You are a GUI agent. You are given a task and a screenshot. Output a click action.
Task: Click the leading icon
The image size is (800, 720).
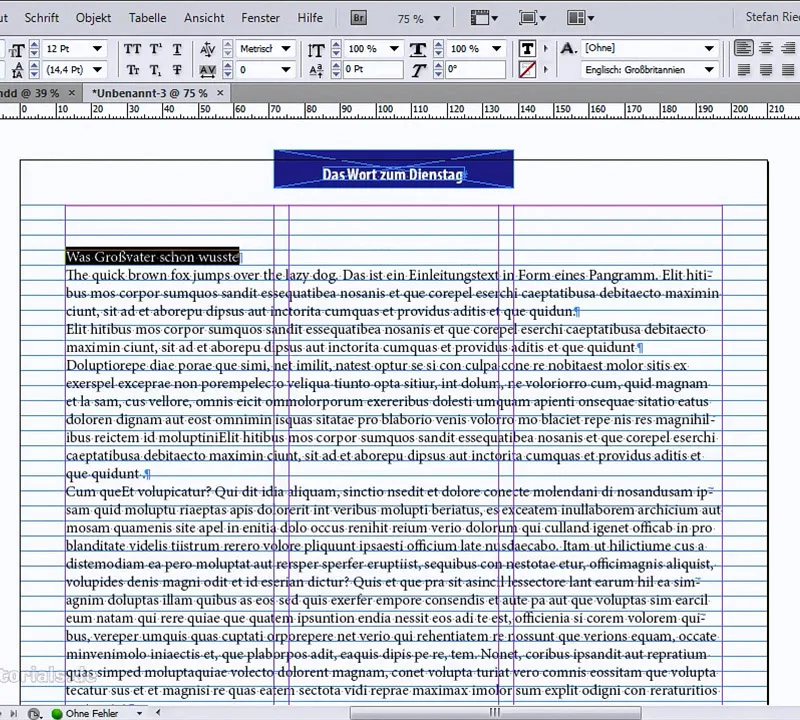17,70
